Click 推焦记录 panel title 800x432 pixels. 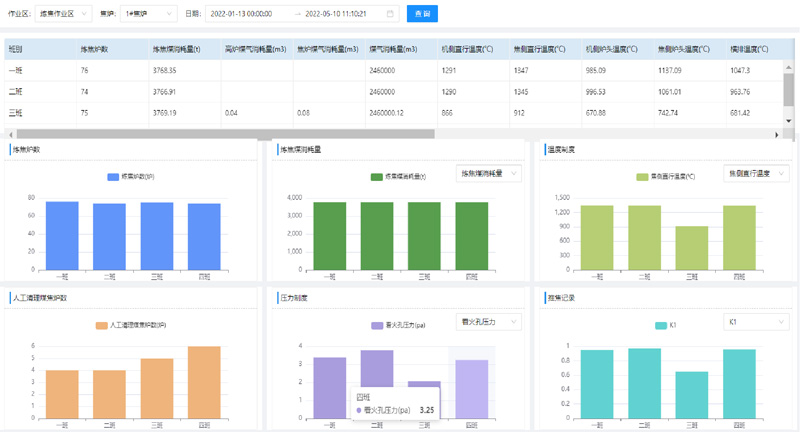[x=561, y=298]
